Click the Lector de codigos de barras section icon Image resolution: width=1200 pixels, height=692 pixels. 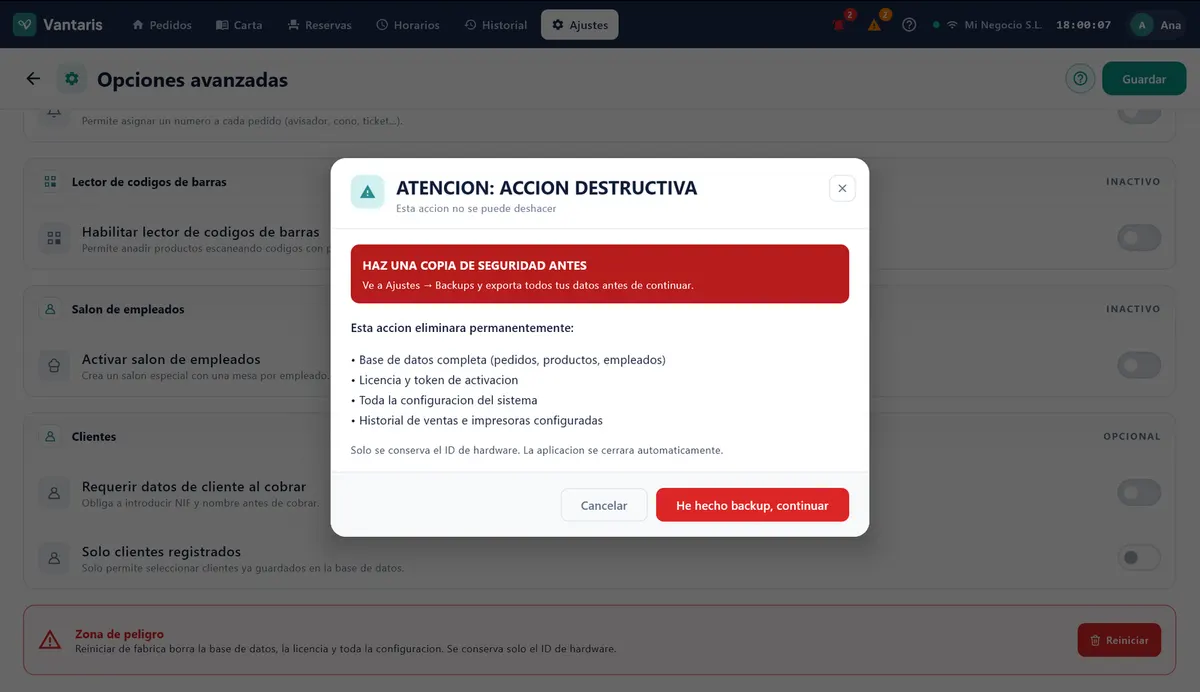(51, 182)
